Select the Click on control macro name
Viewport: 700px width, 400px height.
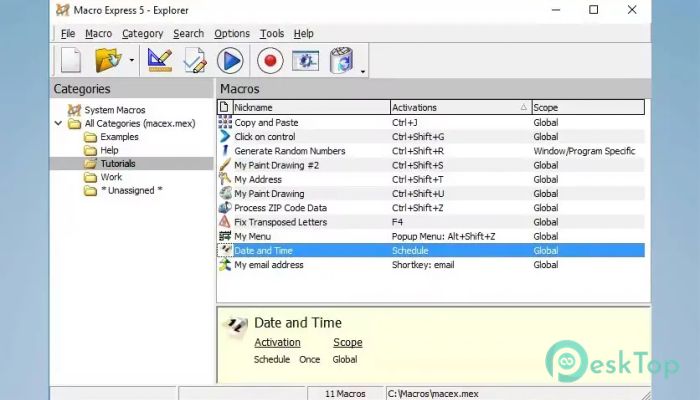(265, 137)
